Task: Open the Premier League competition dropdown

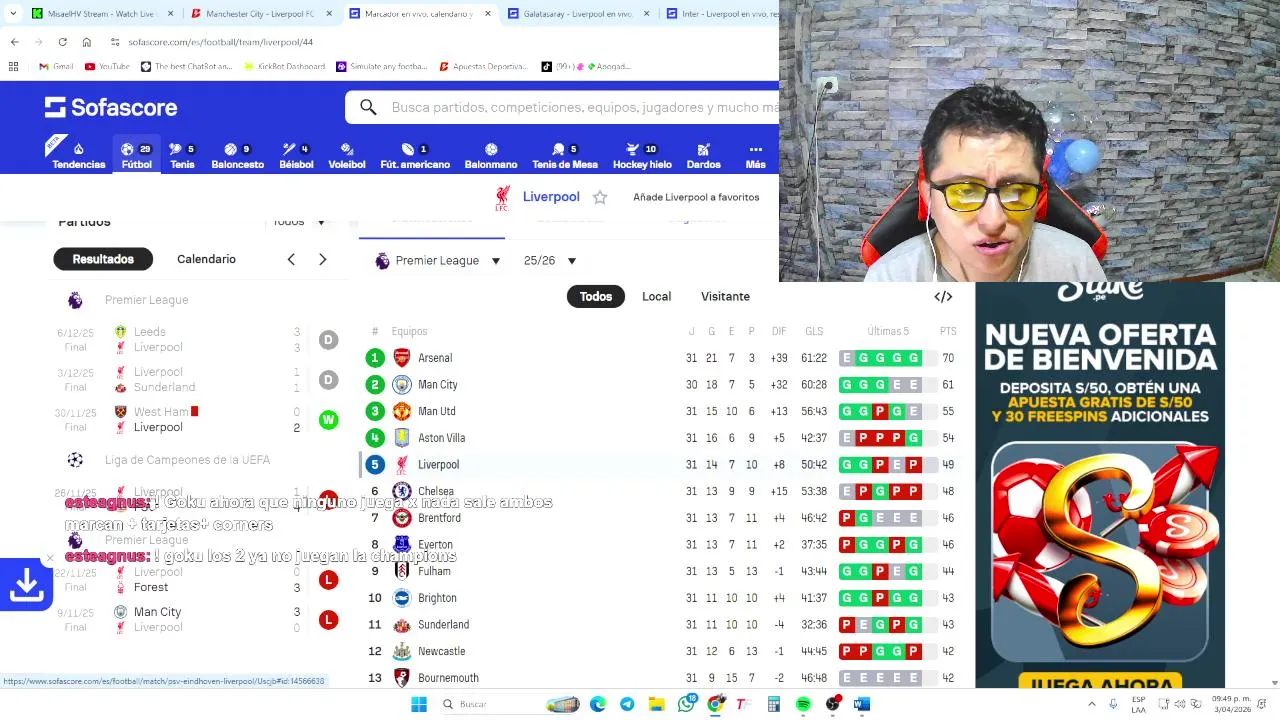Action: point(438,260)
